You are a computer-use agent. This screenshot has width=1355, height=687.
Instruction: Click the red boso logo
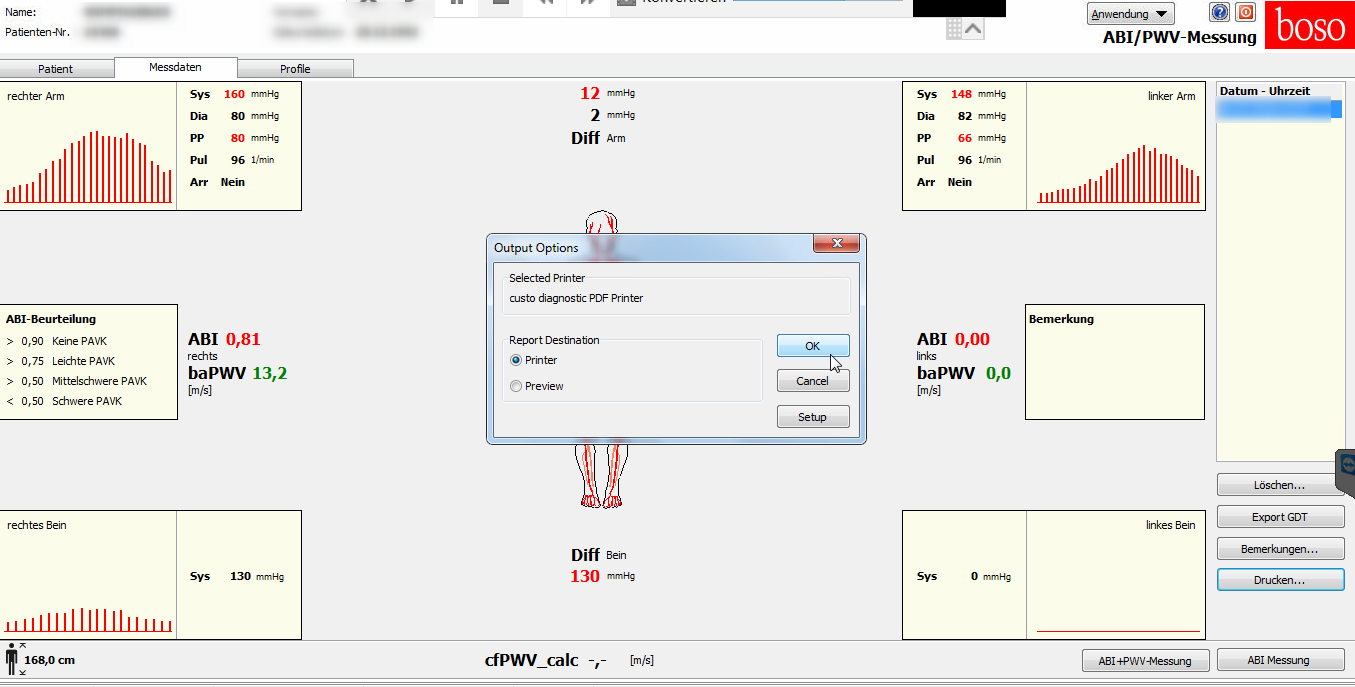pos(1309,26)
